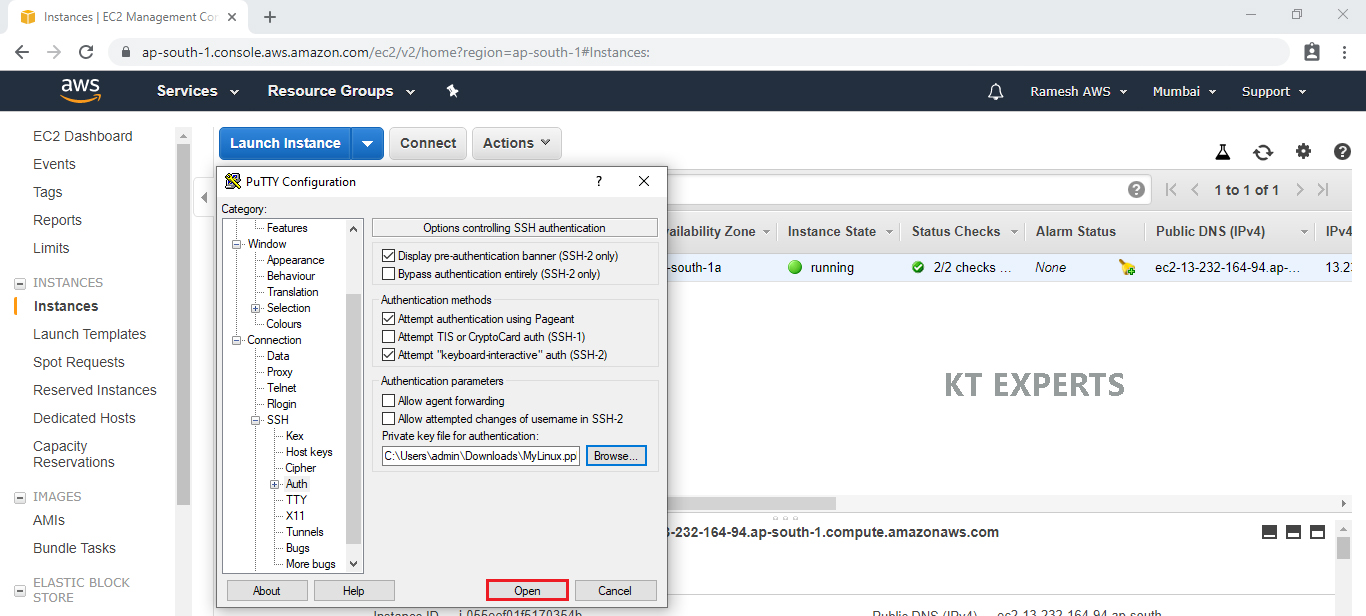Go to previous page of instances
Viewport: 1366px width, 616px height.
point(1195,189)
